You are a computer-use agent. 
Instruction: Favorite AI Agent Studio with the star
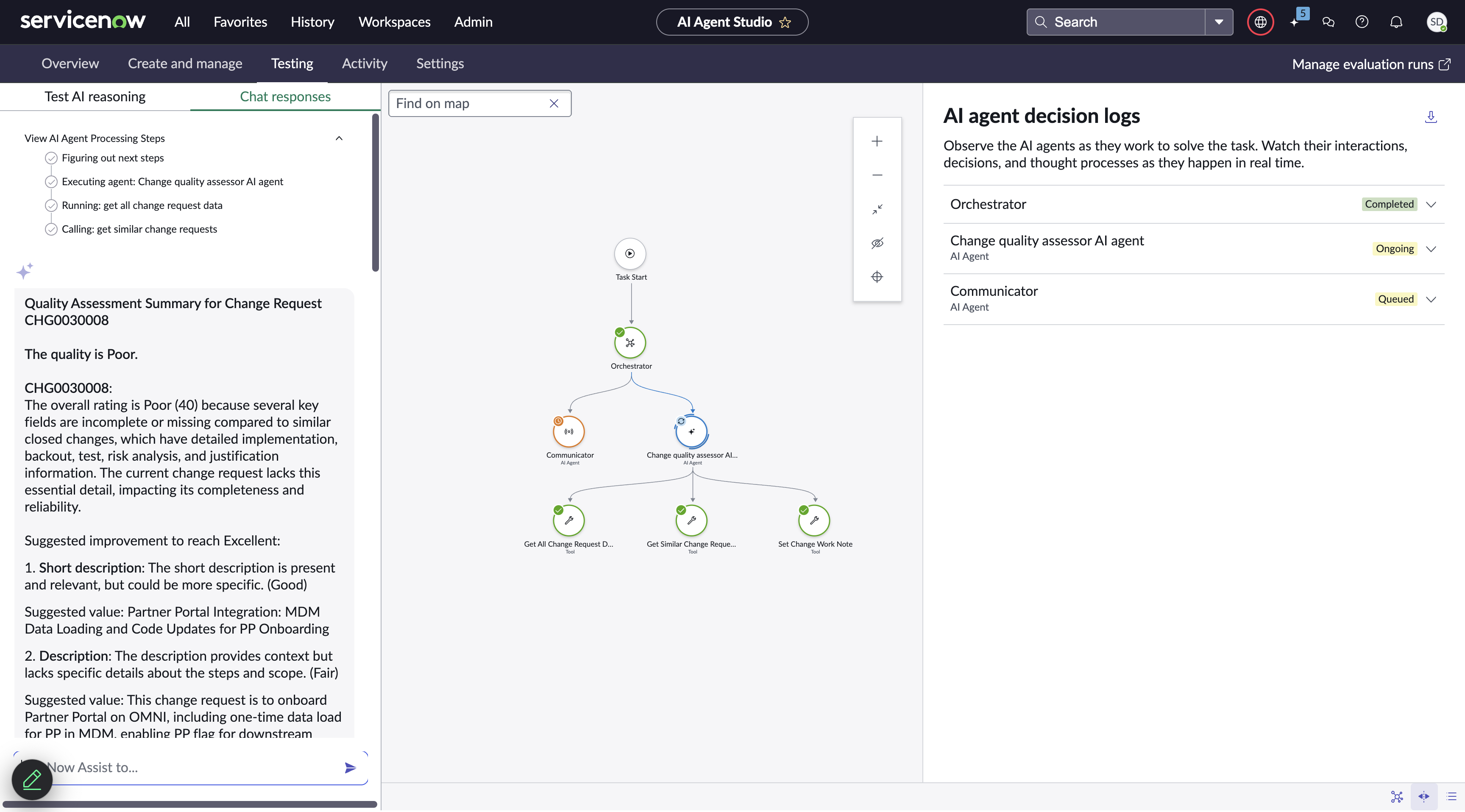coord(785,22)
